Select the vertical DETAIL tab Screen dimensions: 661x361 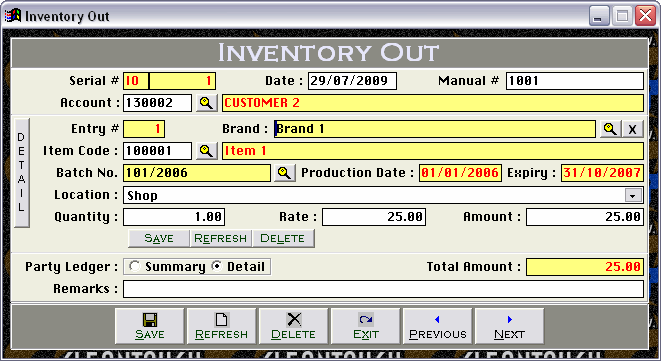tap(21, 172)
